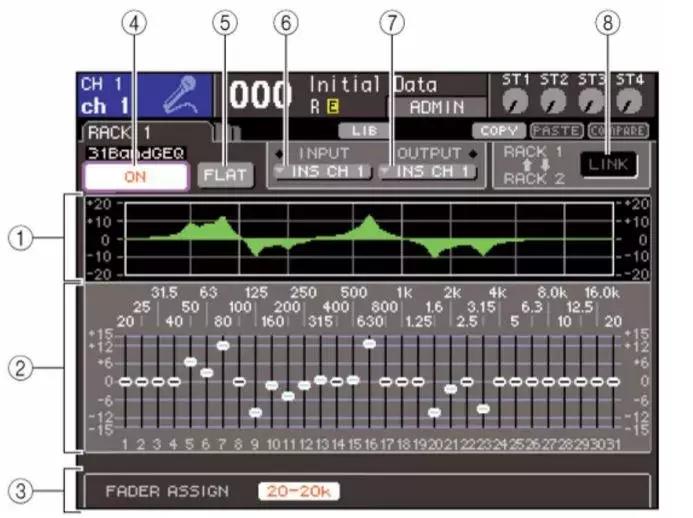
Task: Click the ADMIN user button
Action: (437, 107)
